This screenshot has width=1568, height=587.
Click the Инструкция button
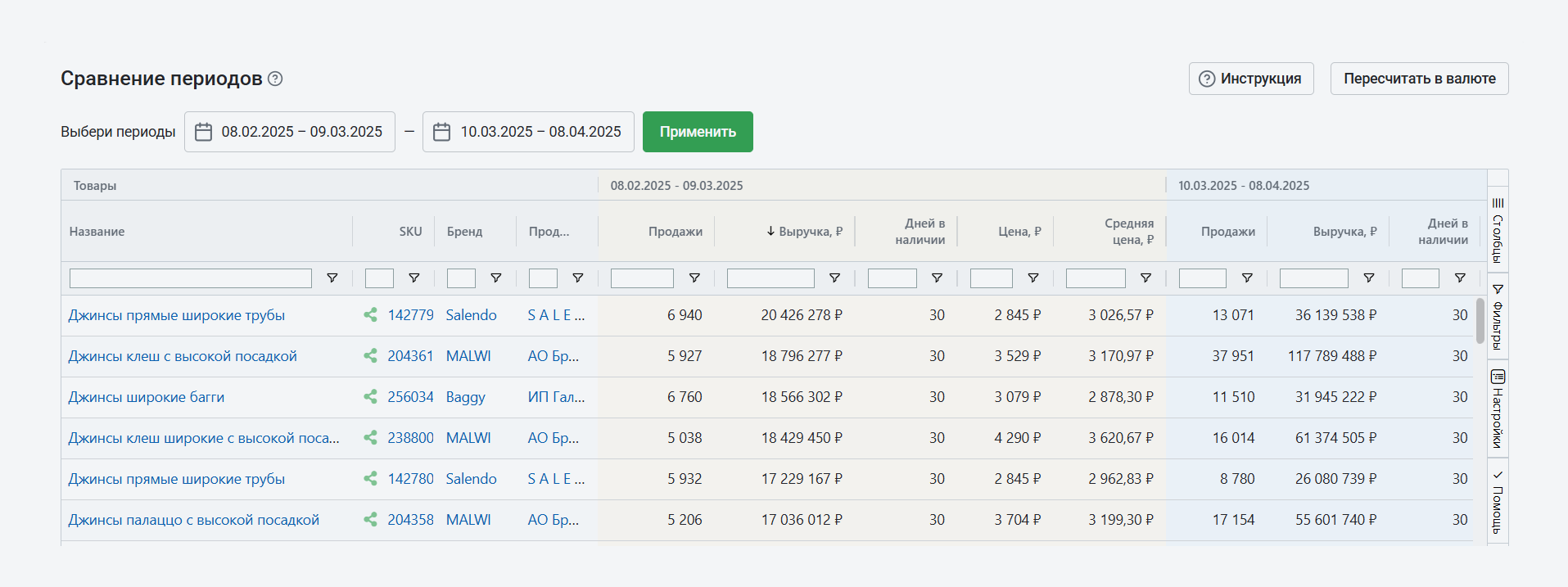pyautogui.click(x=1251, y=79)
